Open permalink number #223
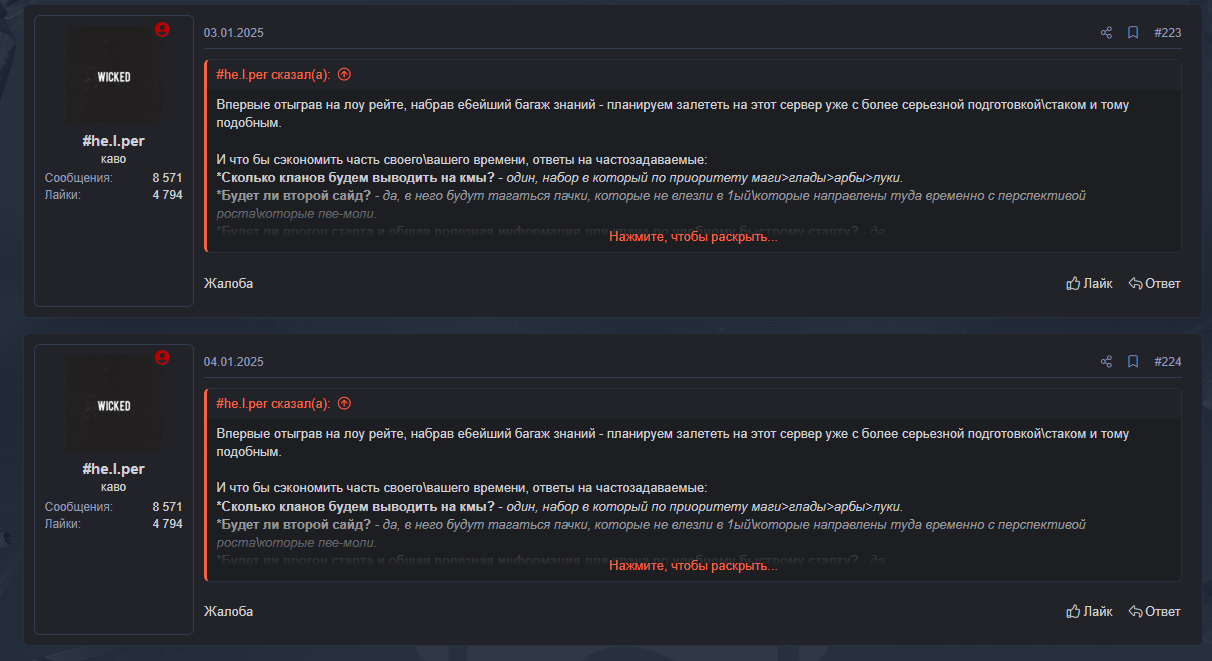The image size is (1212, 661). point(1167,33)
